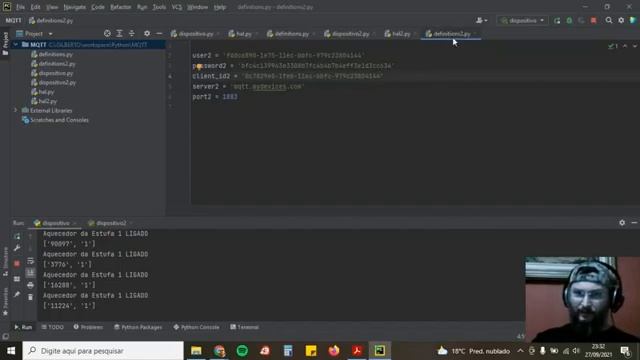
Task: Open File Explorer from taskbar
Action: point(196,351)
